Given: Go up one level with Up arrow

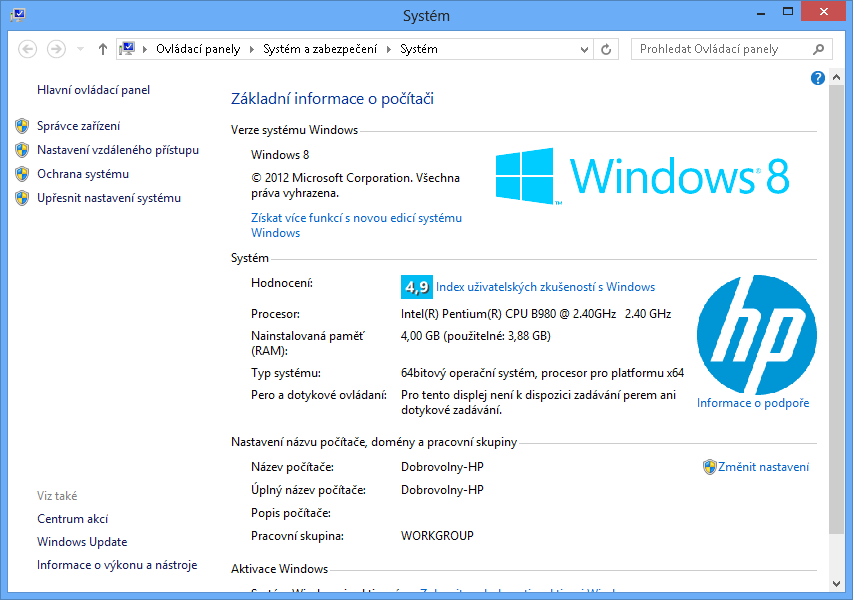Looking at the screenshot, I should pos(103,50).
